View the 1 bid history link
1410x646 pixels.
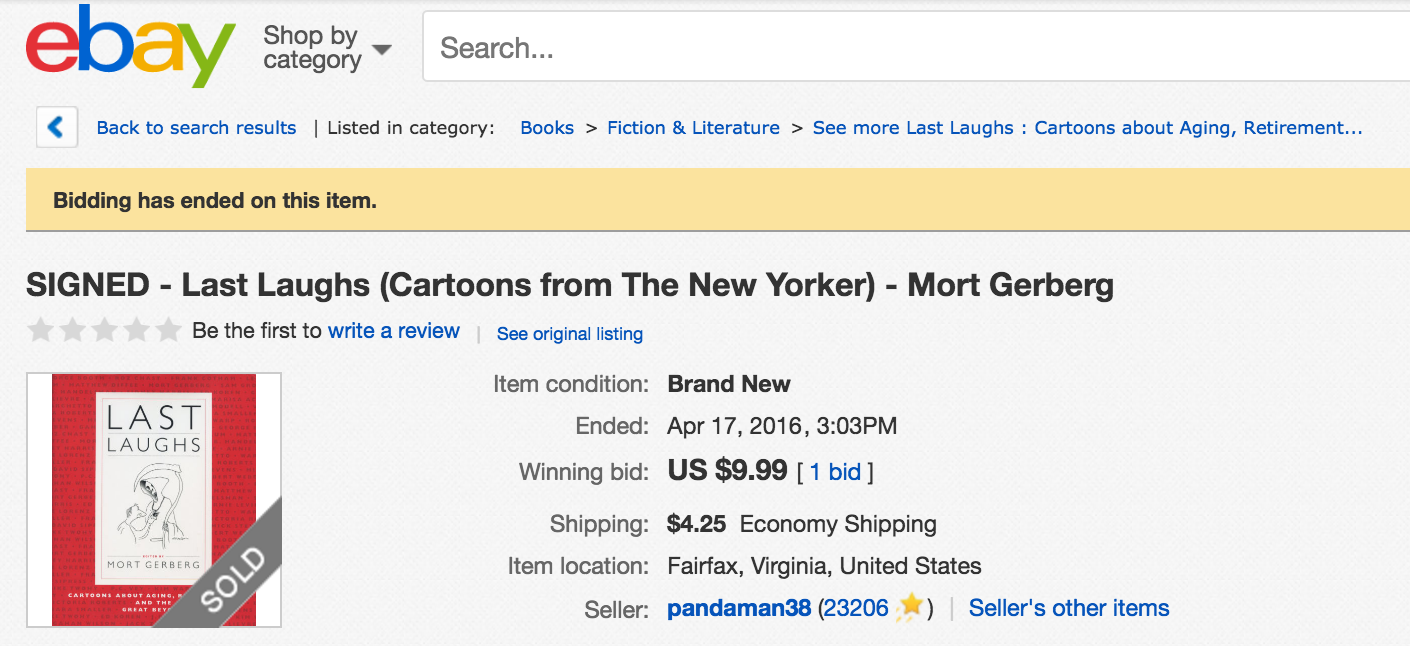tap(835, 472)
